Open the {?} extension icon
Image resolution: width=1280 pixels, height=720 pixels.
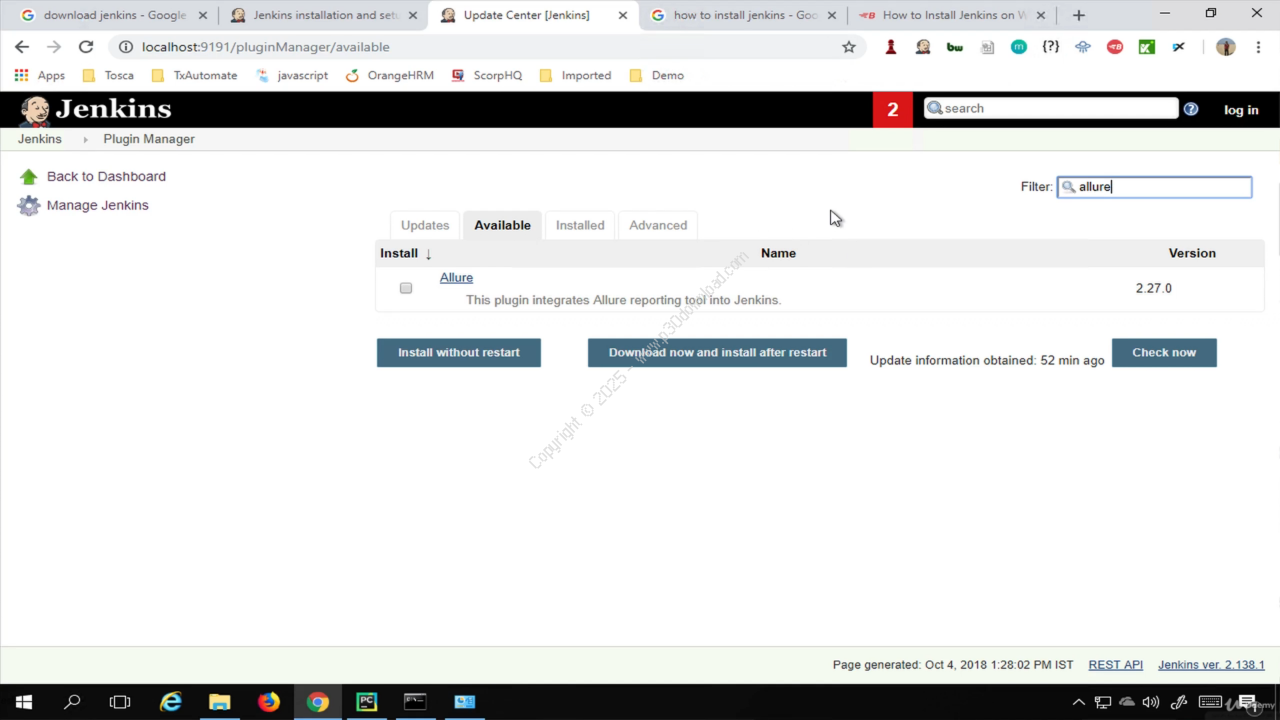click(1051, 47)
